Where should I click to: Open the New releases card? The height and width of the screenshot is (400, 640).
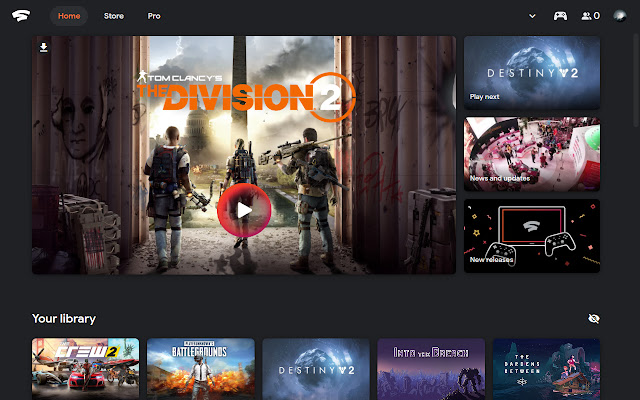(x=532, y=236)
